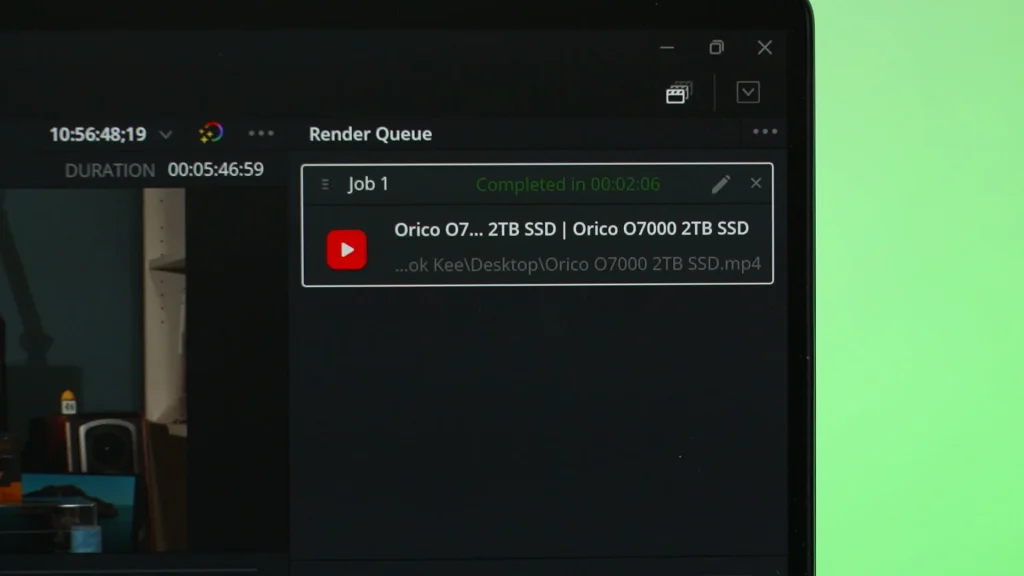Click the Job 1 drag handle icon
The height and width of the screenshot is (576, 1024).
point(325,184)
